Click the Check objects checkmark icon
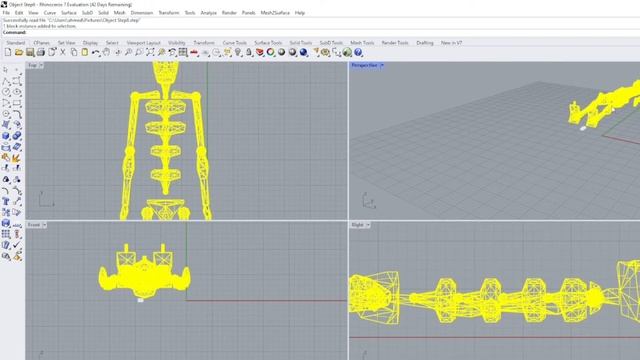The image size is (640, 360). click(17, 245)
